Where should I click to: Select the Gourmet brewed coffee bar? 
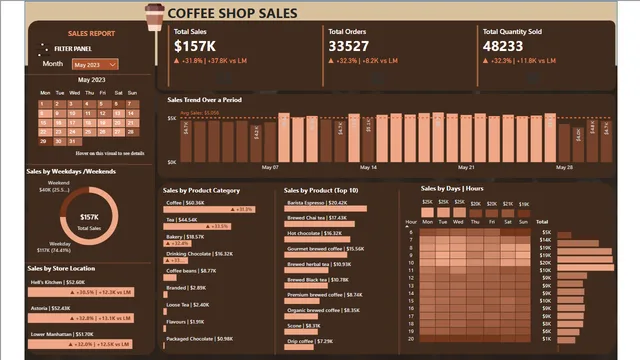pyautogui.click(x=316, y=255)
